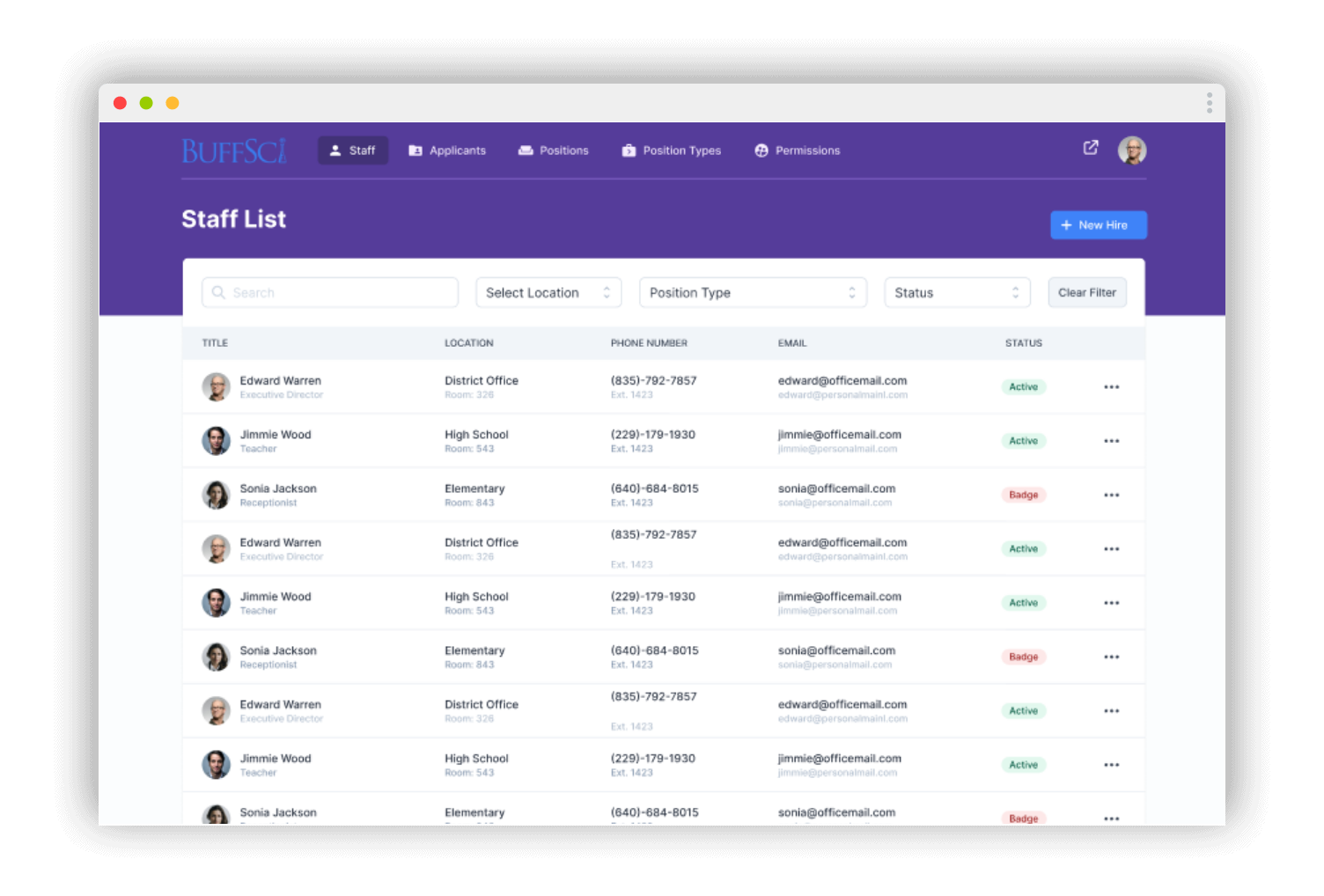Click the external link icon in header
Viewport: 1324px width, 896px height.
point(1090,148)
